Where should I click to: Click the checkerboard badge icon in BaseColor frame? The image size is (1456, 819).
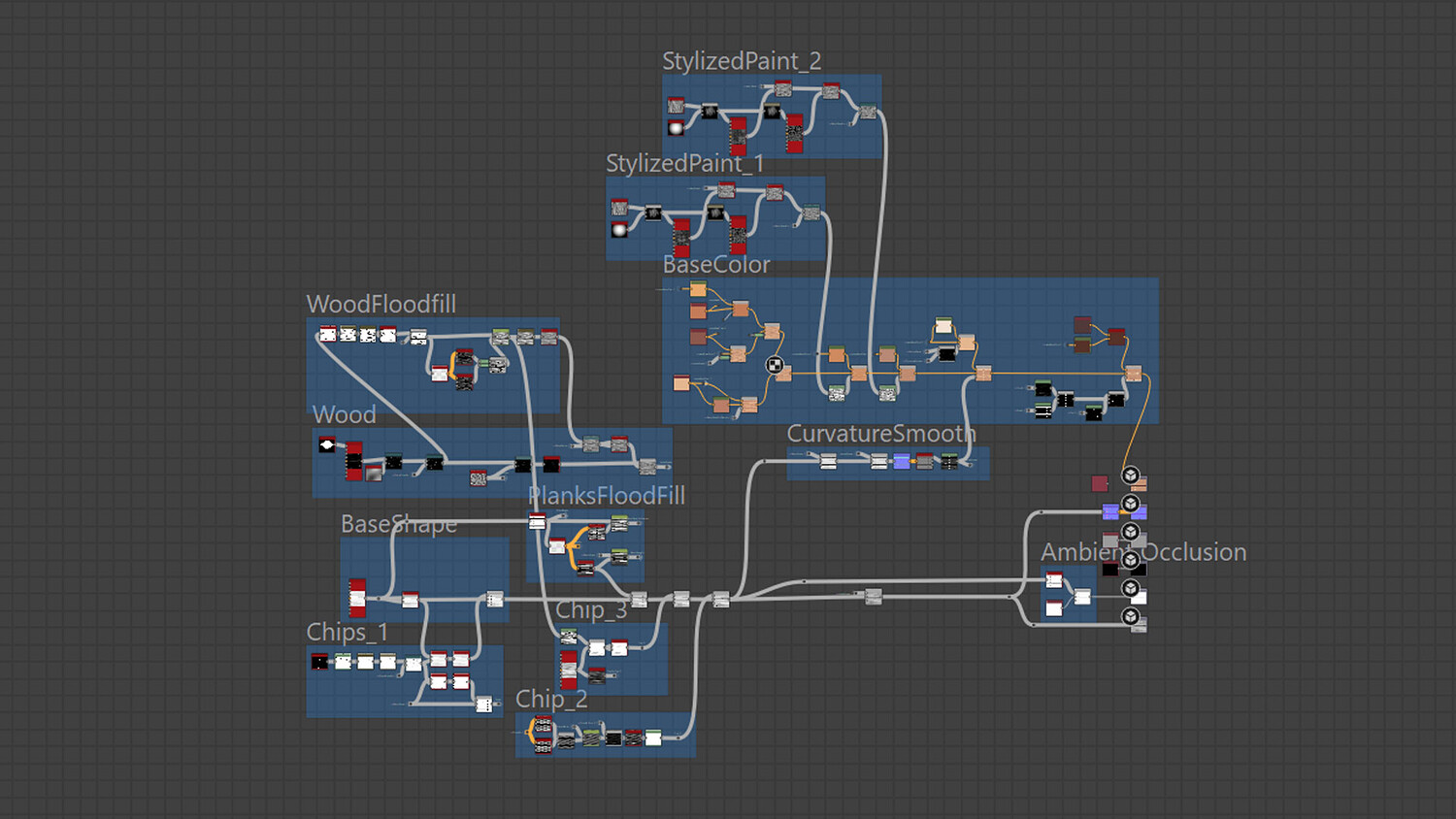coord(775,365)
